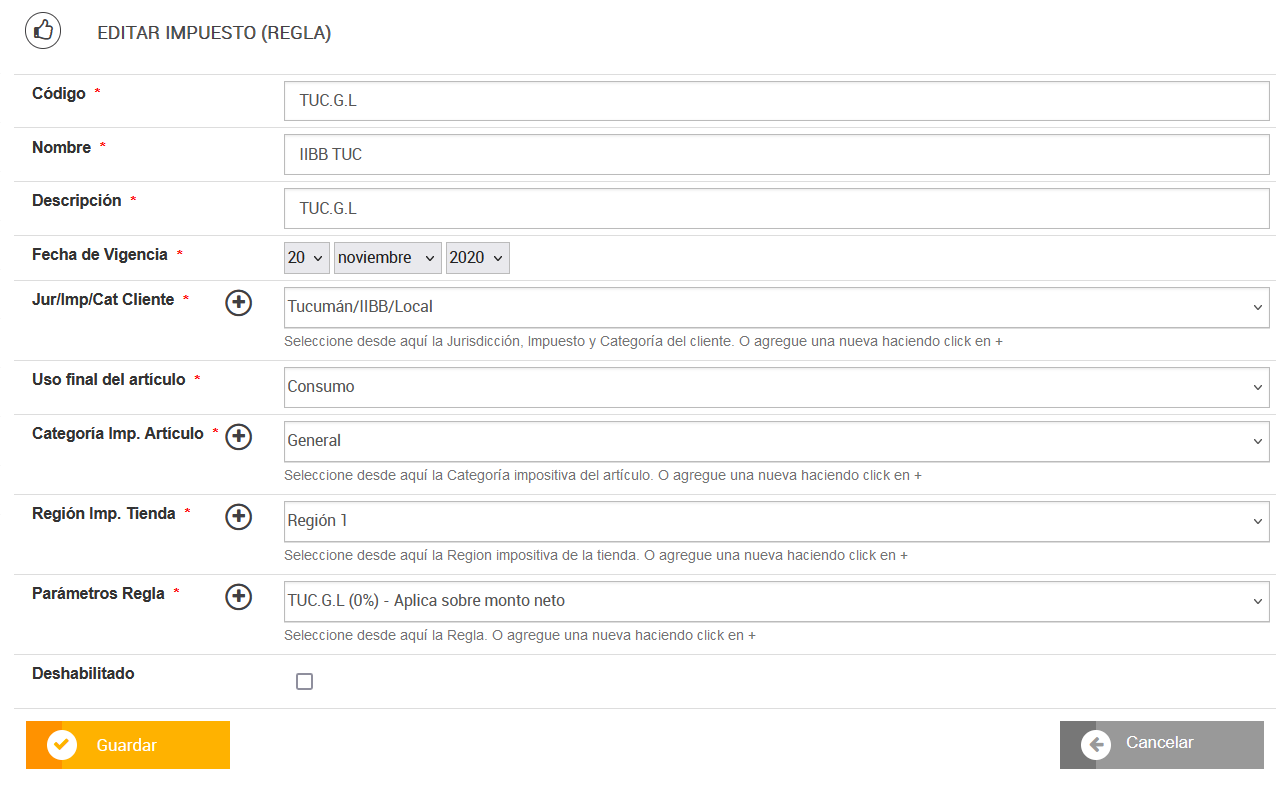The height and width of the screenshot is (791, 1280).
Task: Add new Categoría Imp. Artículo with plus icon
Action: coord(238,437)
